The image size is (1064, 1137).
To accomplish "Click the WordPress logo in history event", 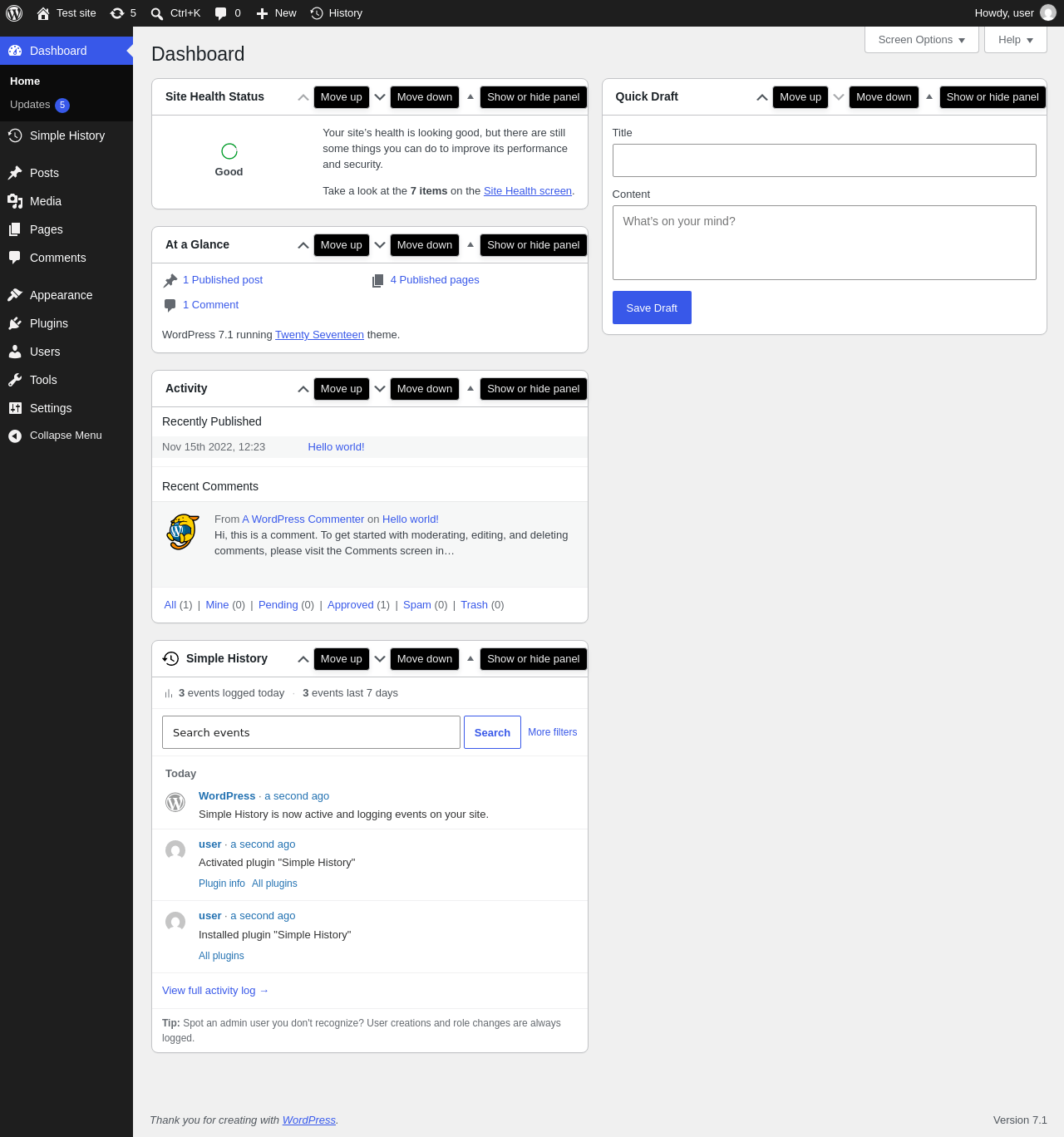I will point(175,802).
